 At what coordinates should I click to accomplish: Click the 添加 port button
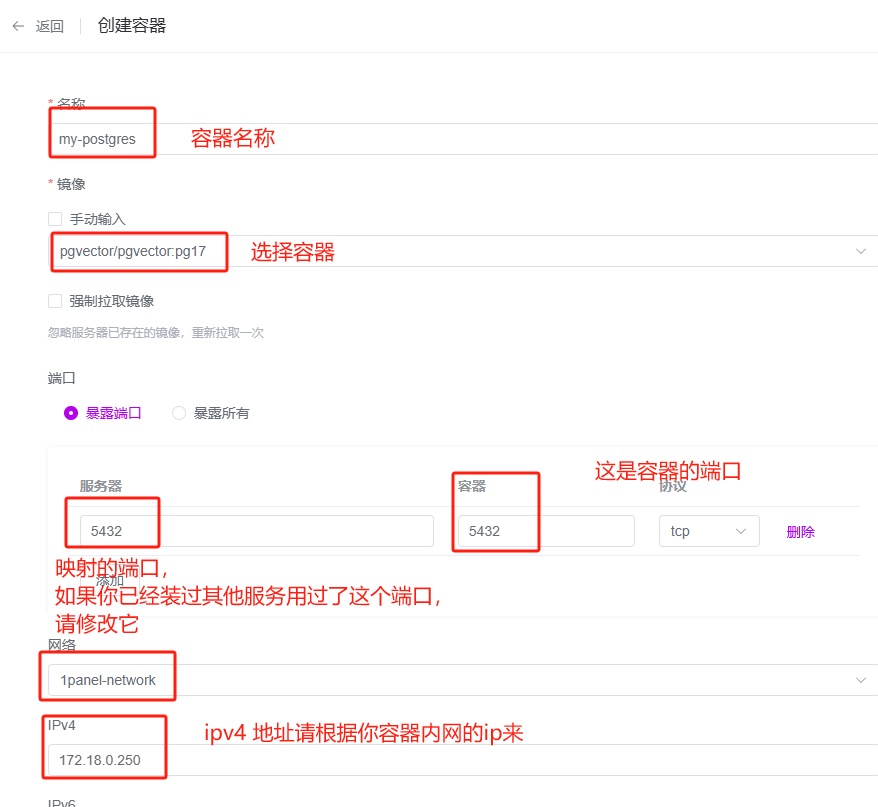pyautogui.click(x=110, y=580)
